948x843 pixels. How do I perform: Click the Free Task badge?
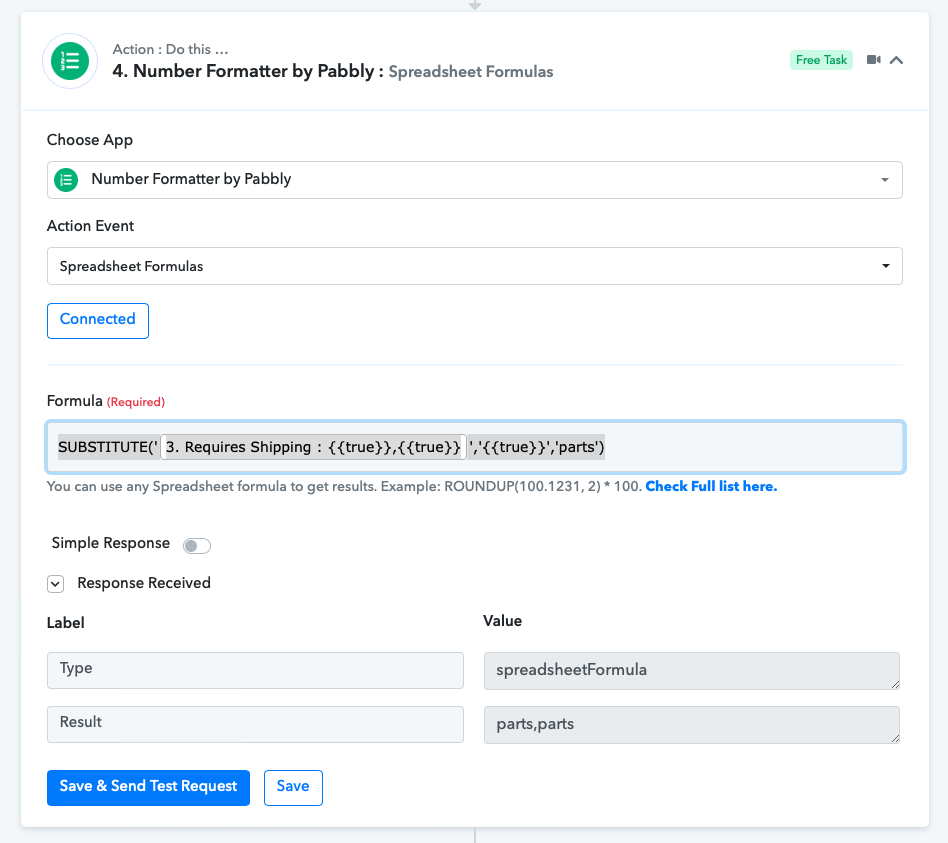tap(821, 60)
